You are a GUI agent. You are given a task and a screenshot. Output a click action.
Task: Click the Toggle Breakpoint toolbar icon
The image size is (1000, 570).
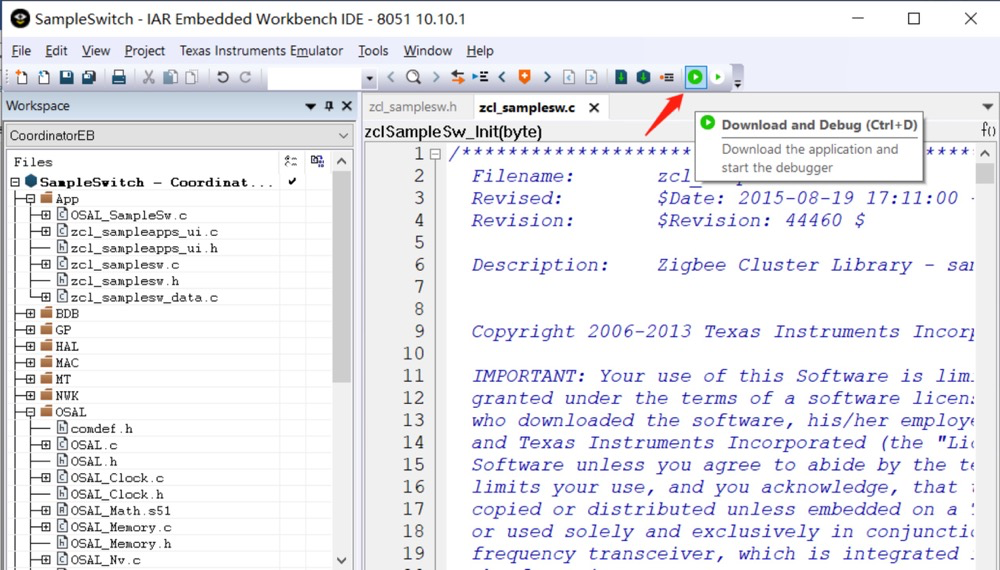667,77
